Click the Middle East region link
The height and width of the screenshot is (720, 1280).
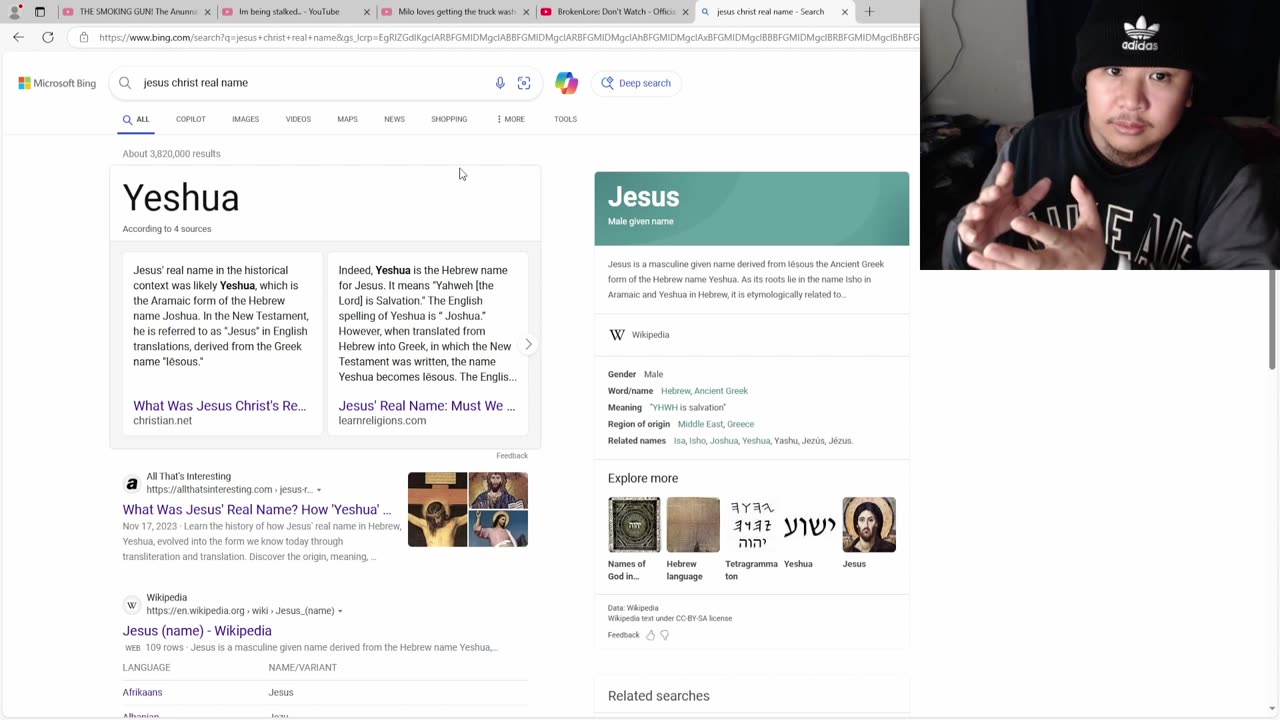(700, 424)
